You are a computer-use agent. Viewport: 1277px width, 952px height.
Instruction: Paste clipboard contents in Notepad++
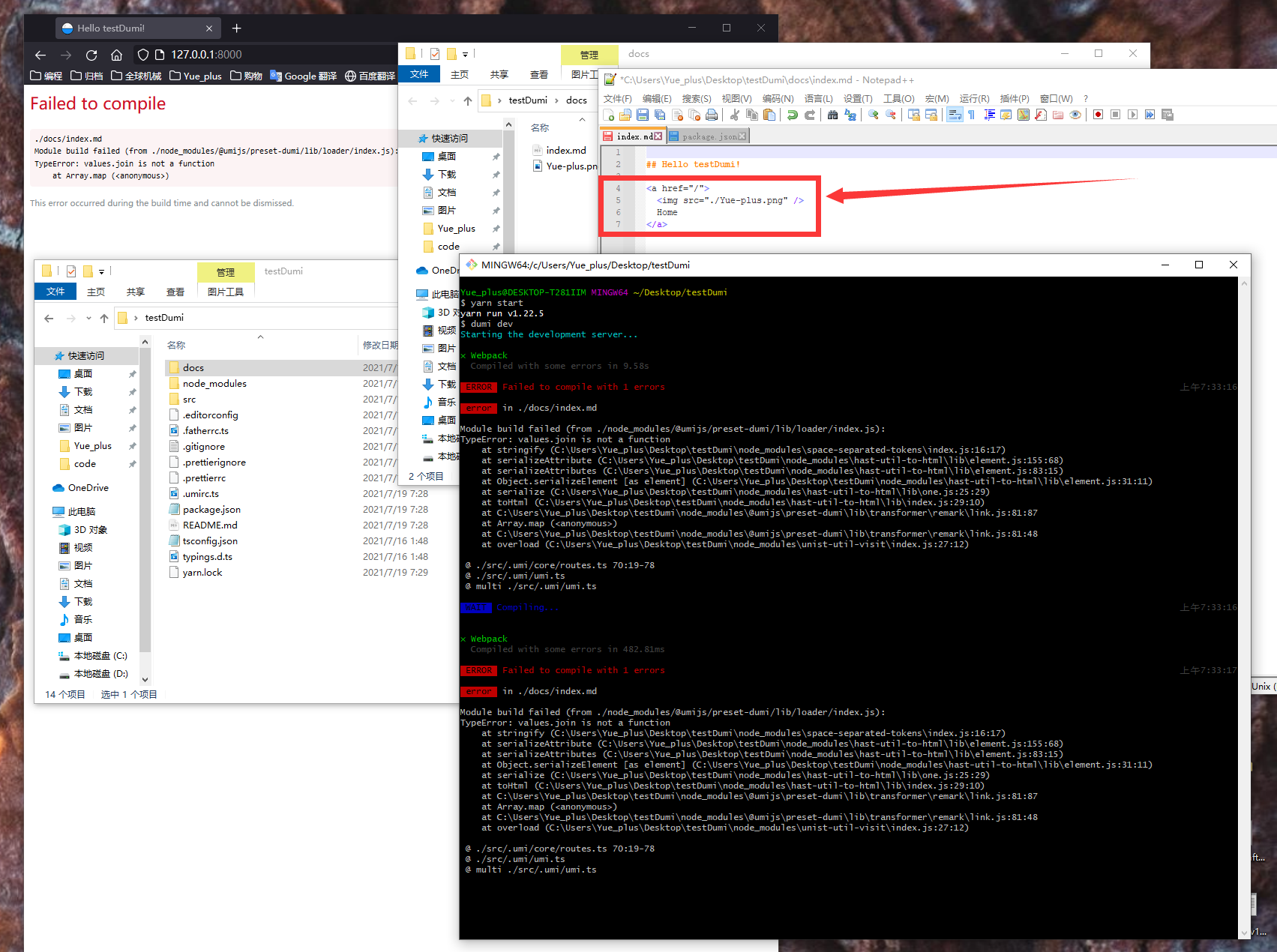(769, 114)
